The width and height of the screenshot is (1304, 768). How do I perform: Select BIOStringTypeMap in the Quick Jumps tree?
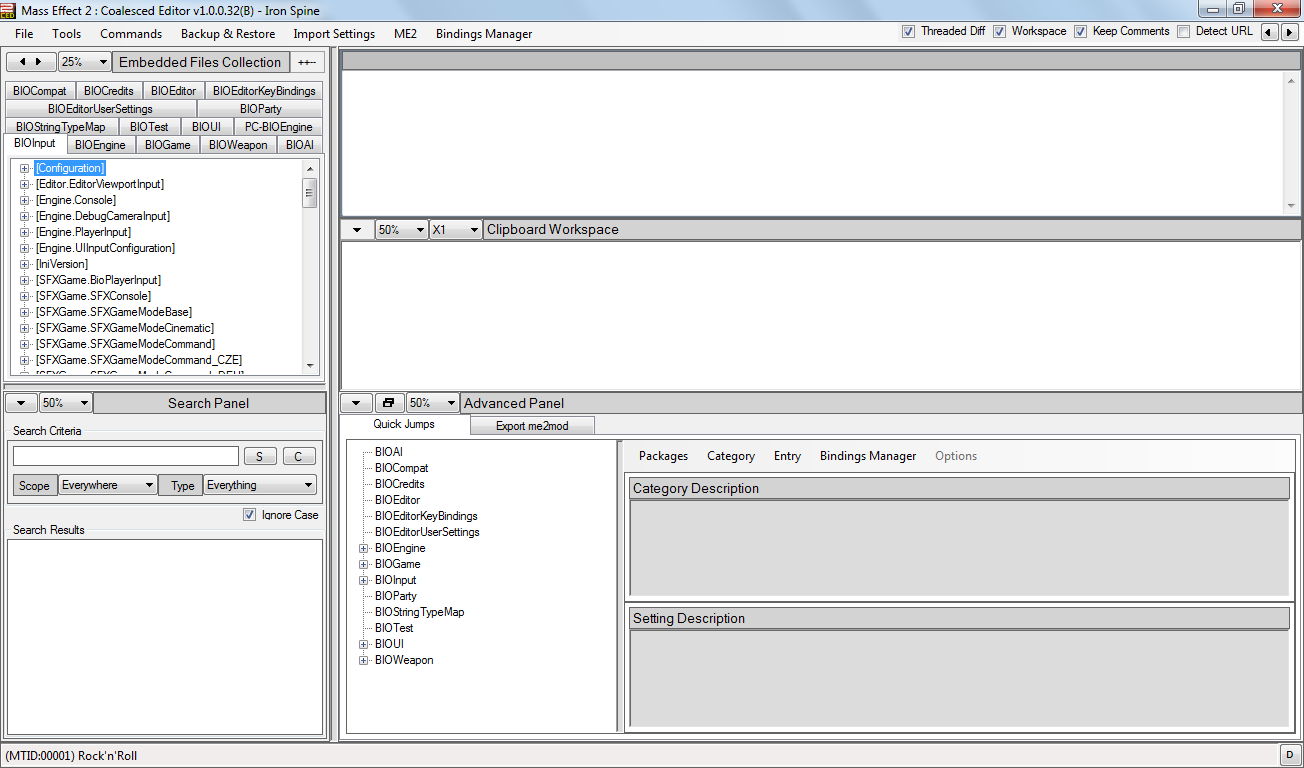pyautogui.click(x=420, y=612)
